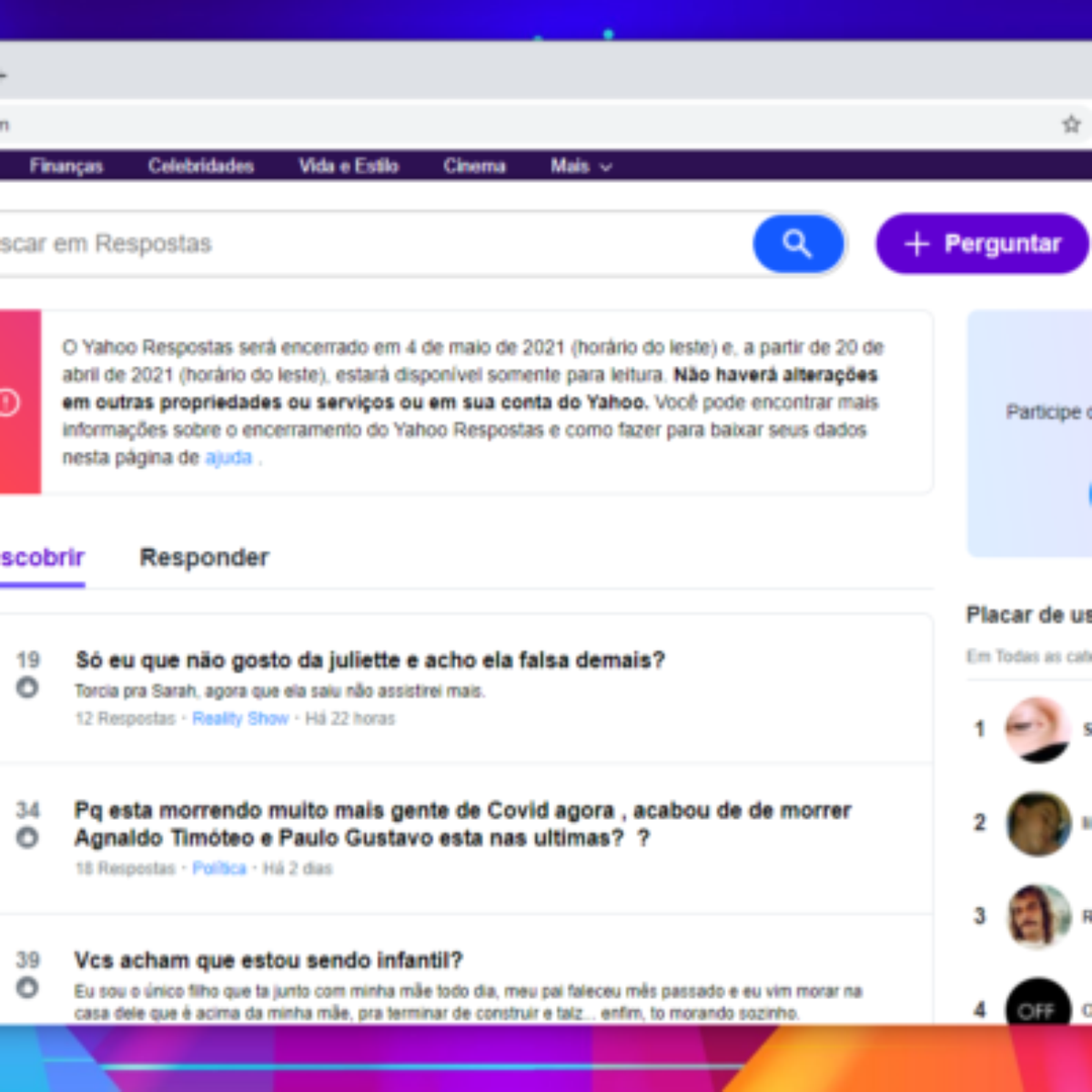Click vote icon under the 19 count
1092x1092 pixels.
(x=27, y=688)
